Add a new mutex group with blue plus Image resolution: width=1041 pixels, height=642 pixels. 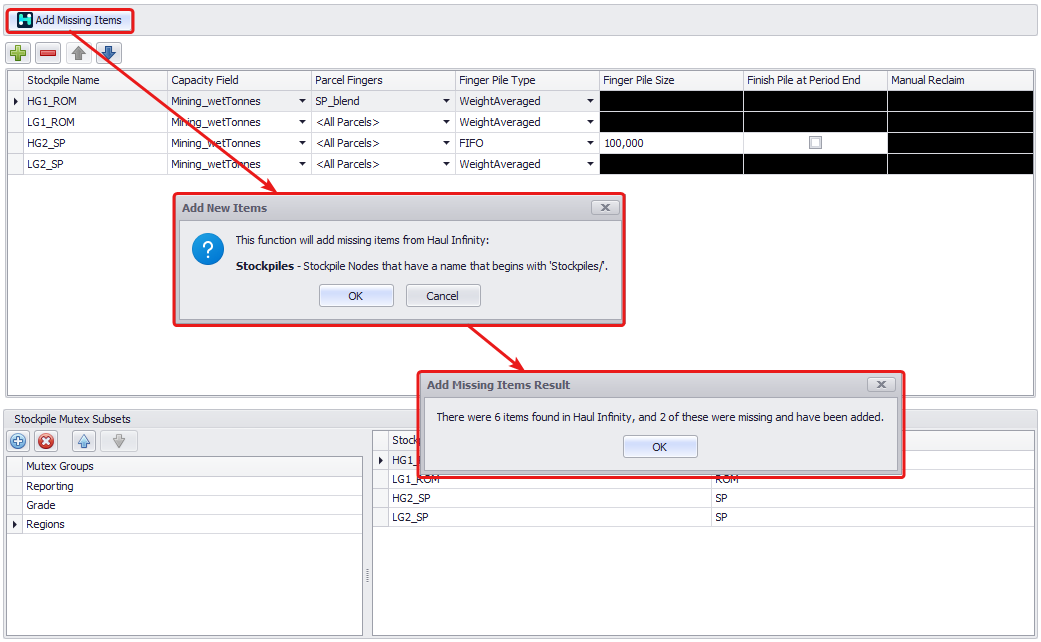[x=18, y=441]
